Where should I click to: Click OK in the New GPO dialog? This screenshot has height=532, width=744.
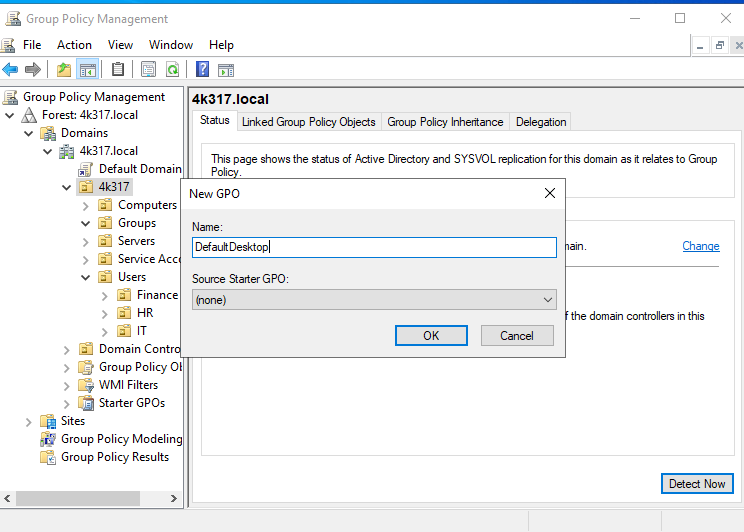[431, 335]
